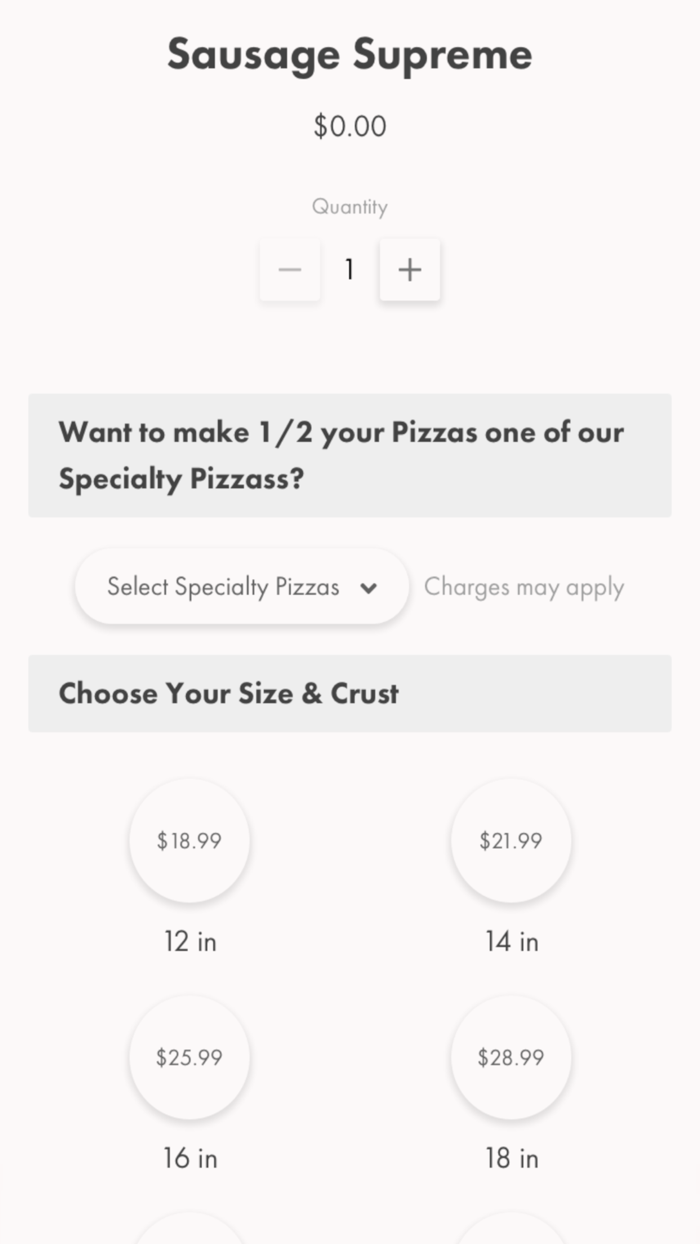The image size is (700, 1244).
Task: Click the Sausage Supreme title
Action: pyautogui.click(x=350, y=55)
